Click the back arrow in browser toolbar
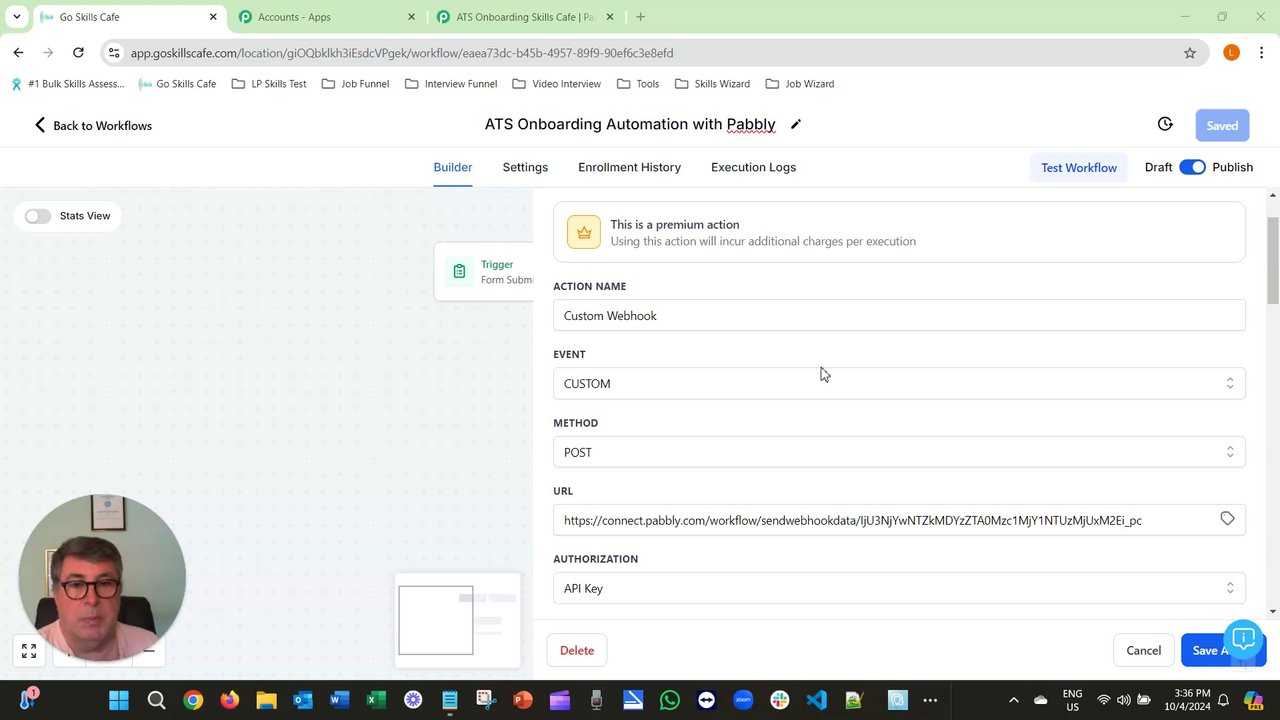This screenshot has height=720, width=1280. click(18, 53)
